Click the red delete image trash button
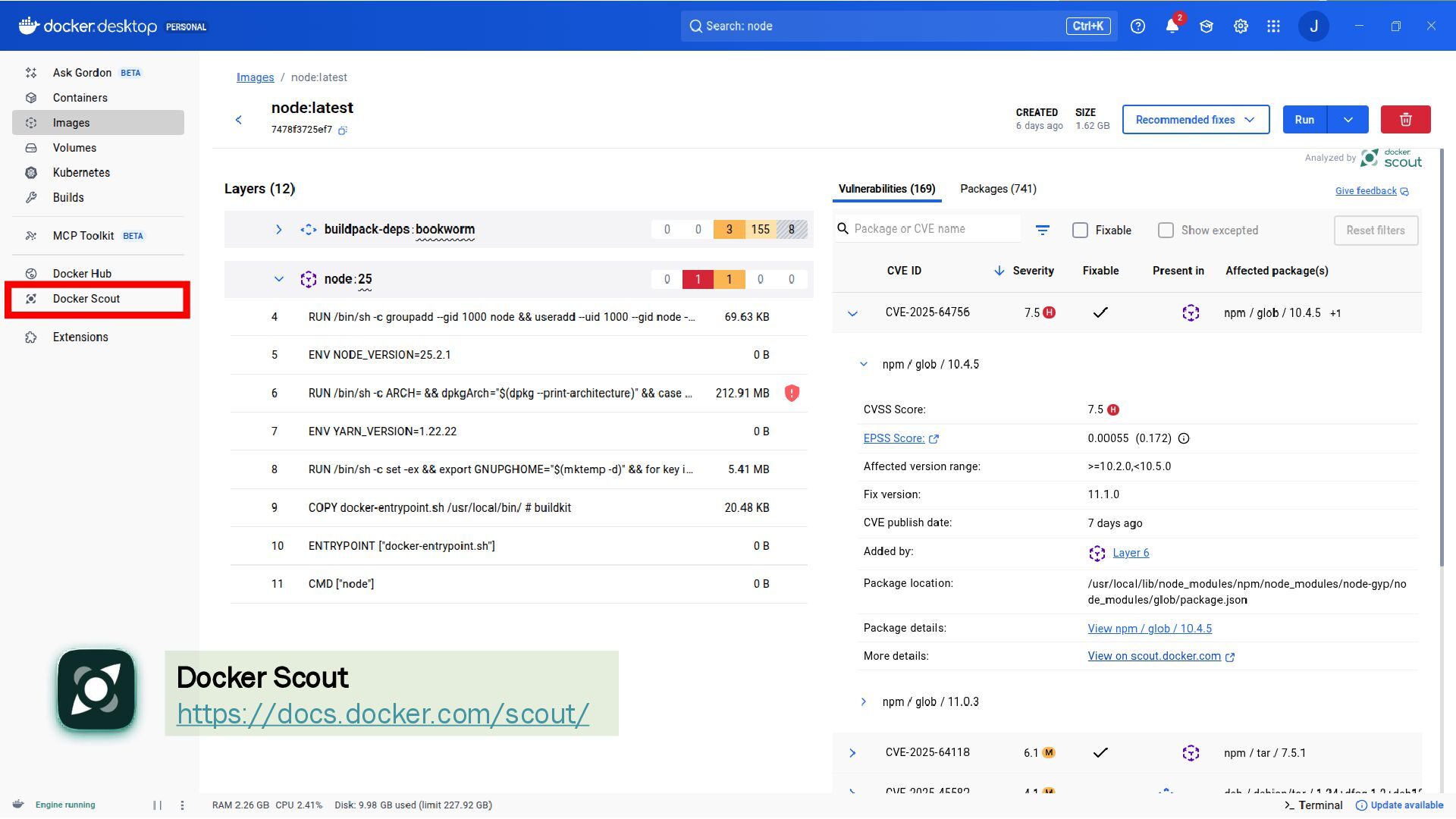 (x=1405, y=120)
